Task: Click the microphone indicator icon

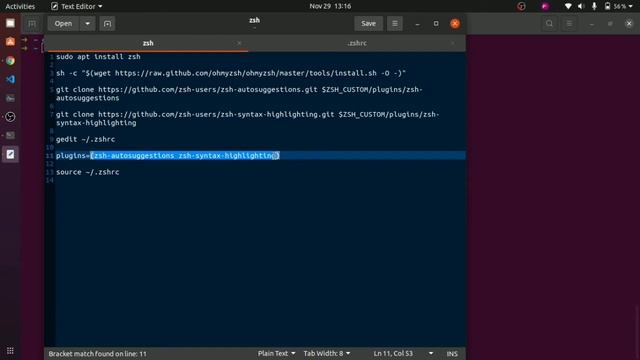Action: pos(594,6)
